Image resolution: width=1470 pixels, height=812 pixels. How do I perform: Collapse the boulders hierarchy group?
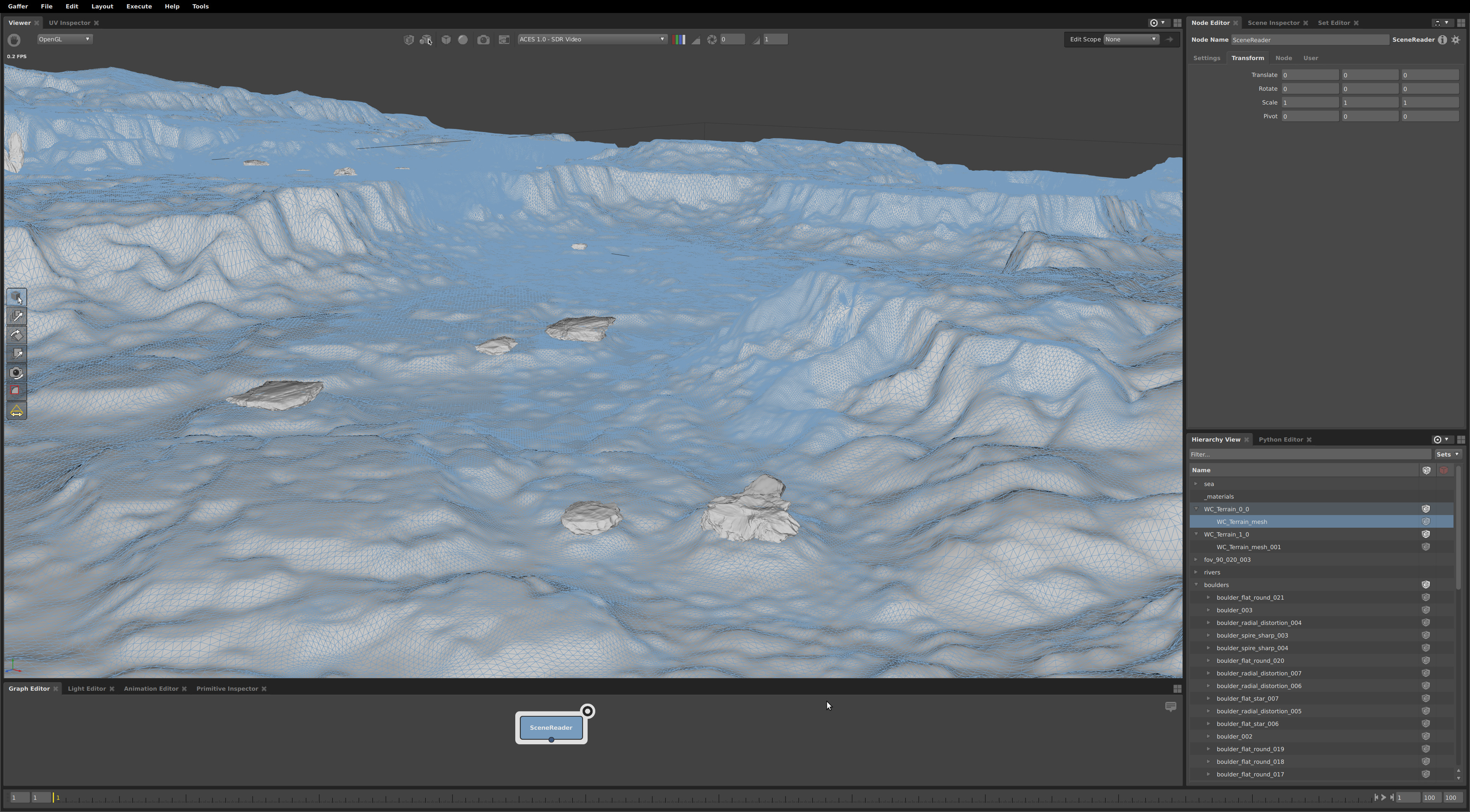coord(1196,584)
